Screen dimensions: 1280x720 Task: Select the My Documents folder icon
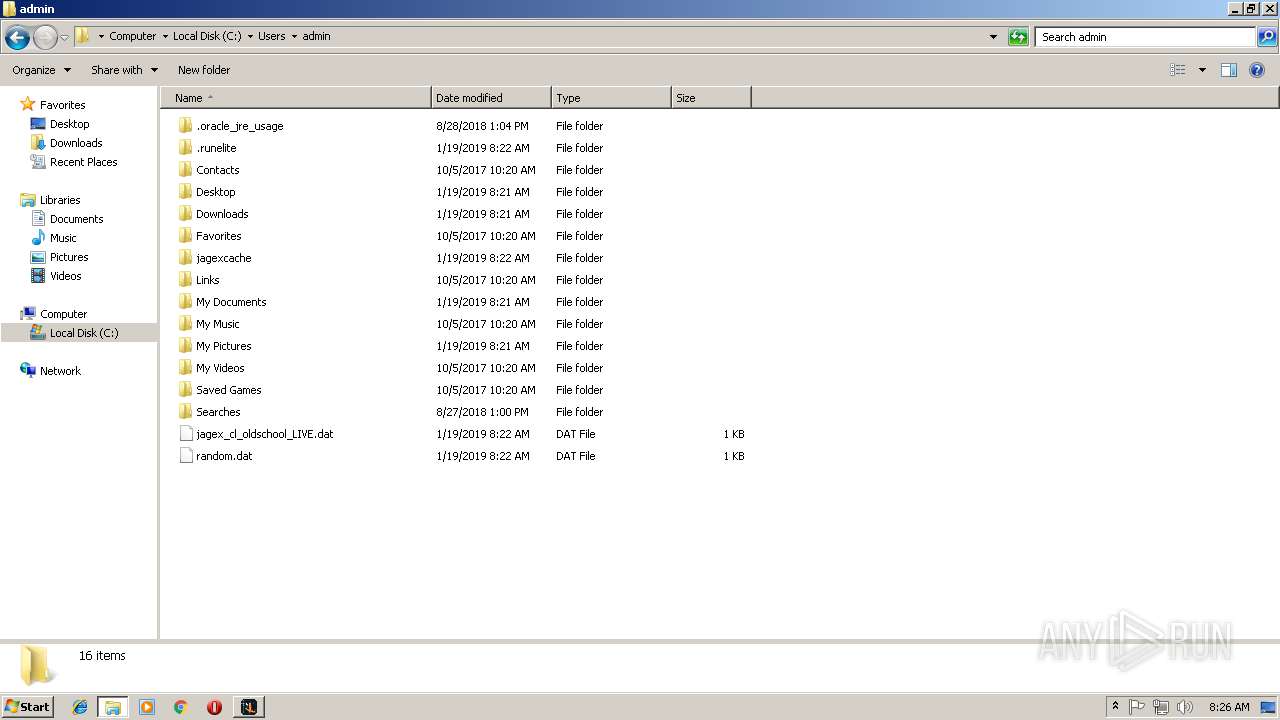(185, 302)
